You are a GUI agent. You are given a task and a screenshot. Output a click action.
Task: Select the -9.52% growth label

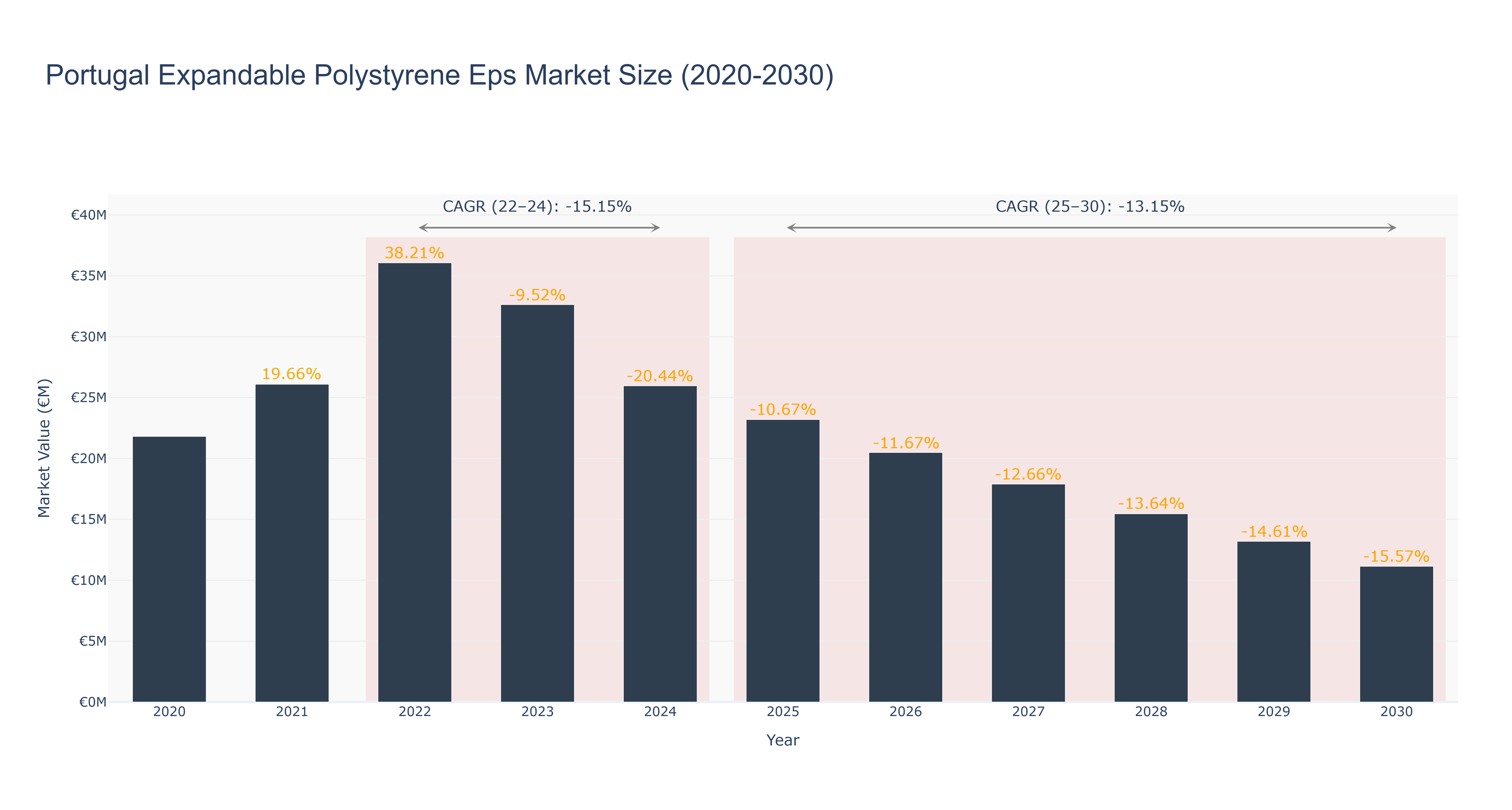coord(537,295)
